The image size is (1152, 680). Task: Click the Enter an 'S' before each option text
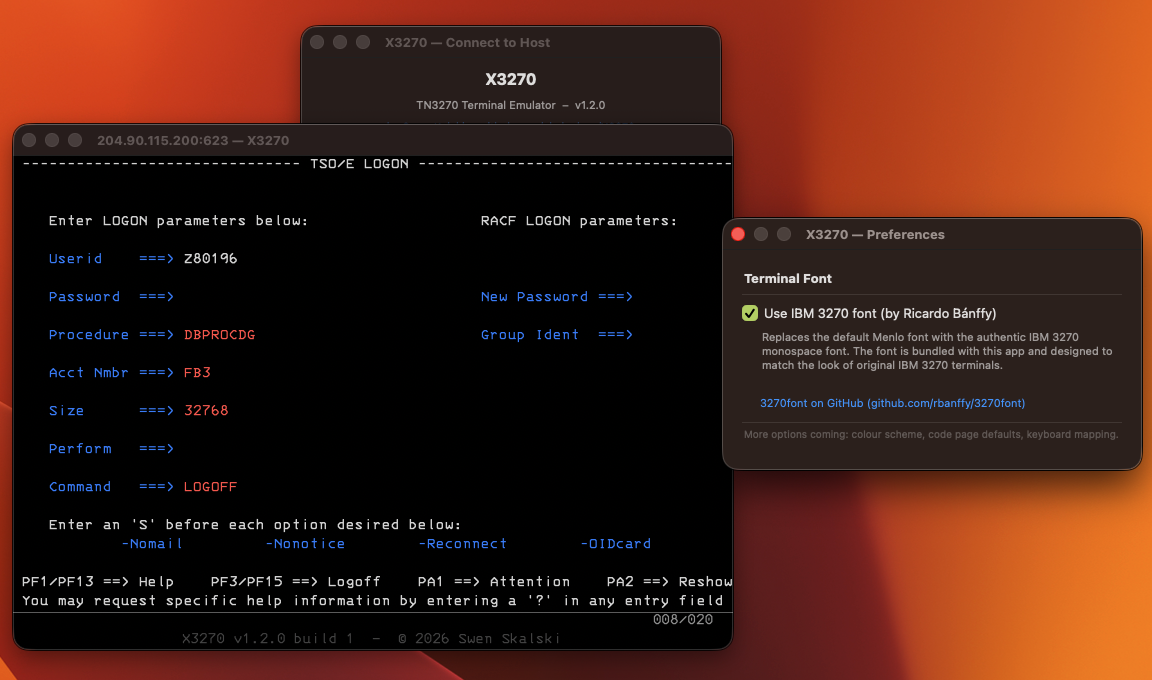(x=254, y=525)
